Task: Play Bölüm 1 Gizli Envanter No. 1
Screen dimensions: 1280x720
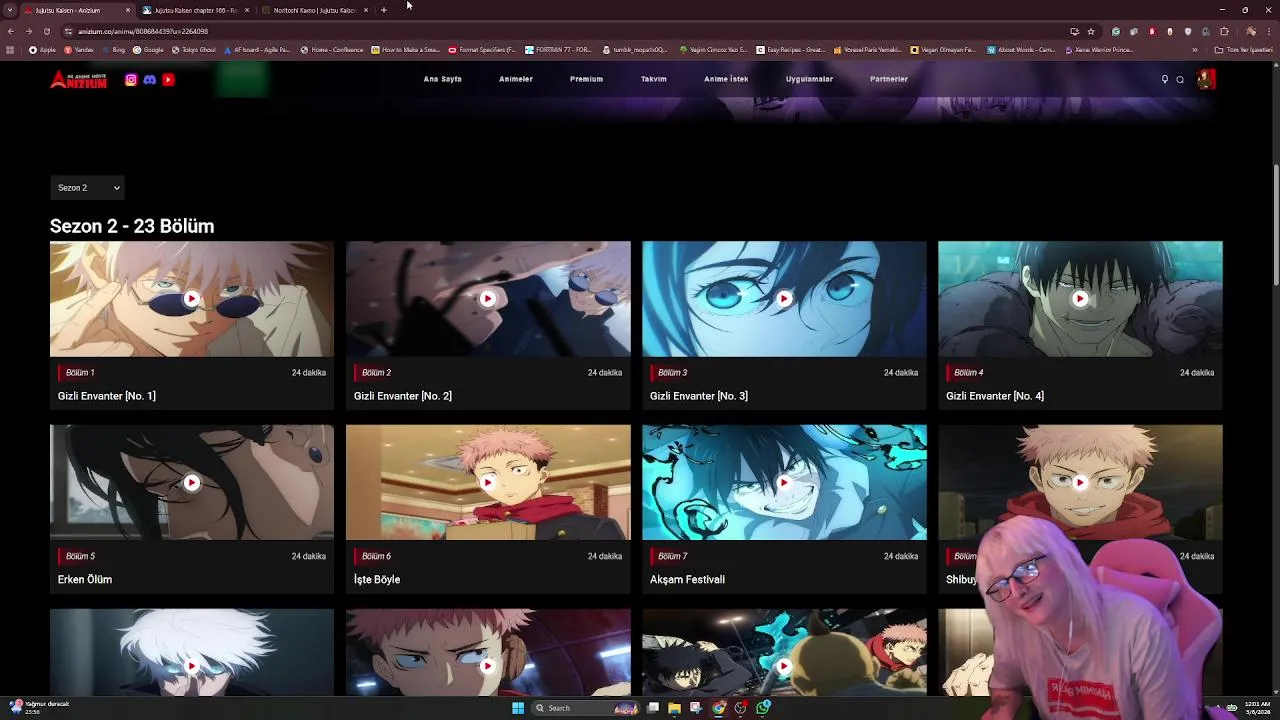Action: click(191, 298)
